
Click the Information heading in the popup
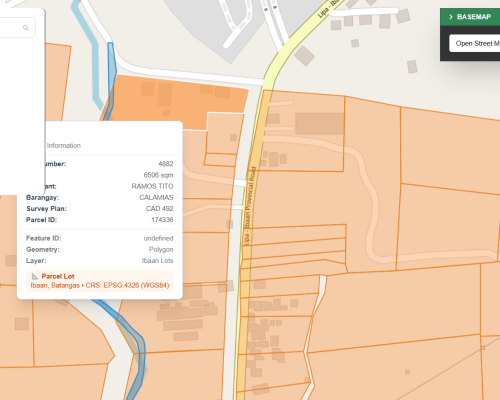[64, 146]
